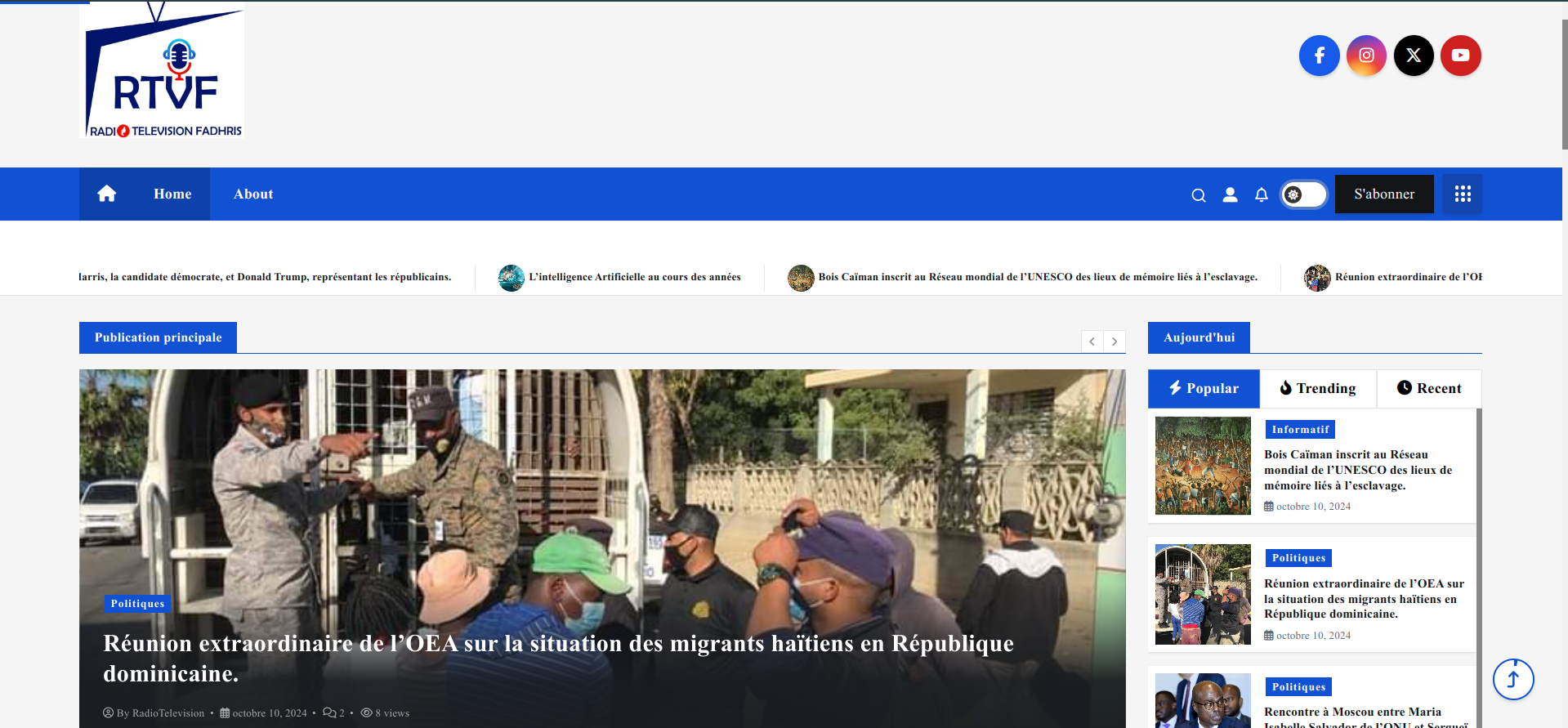Toggle the dark mode switch
The width and height of the screenshot is (1568, 728).
pos(1303,194)
